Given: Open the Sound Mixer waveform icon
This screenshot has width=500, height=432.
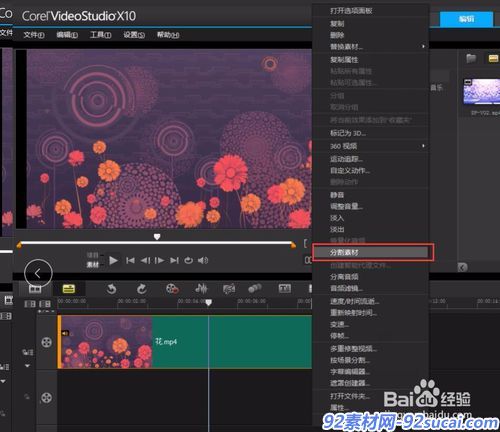Looking at the screenshot, I should pyautogui.click(x=201, y=289).
